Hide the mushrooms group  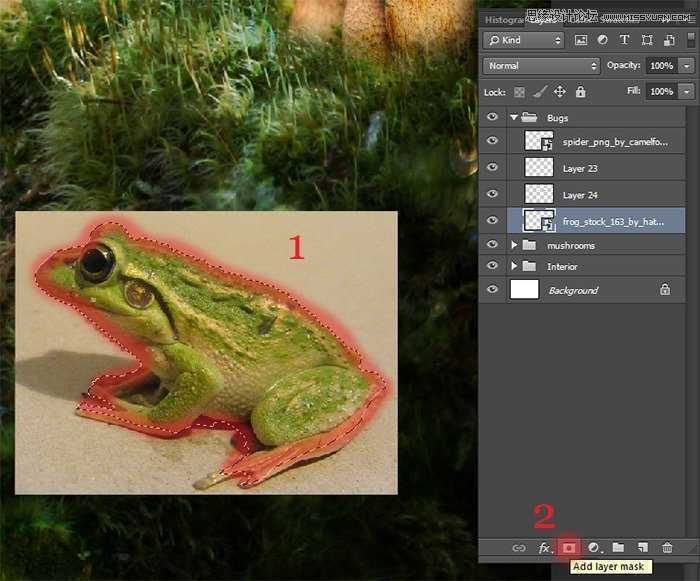[492, 244]
